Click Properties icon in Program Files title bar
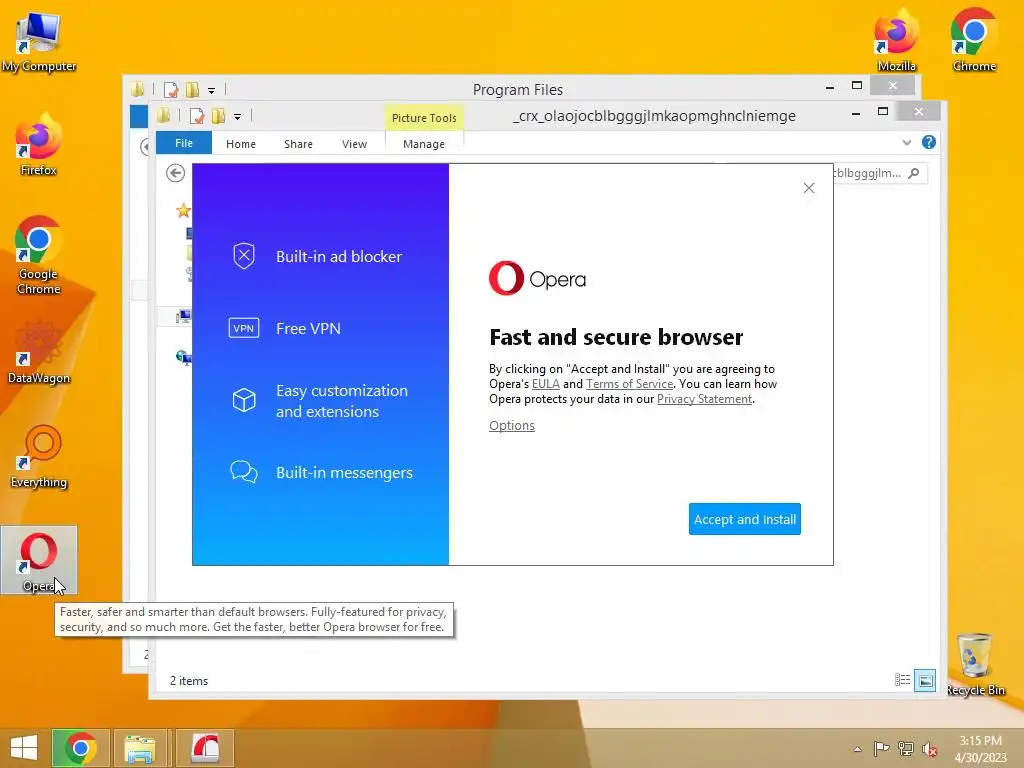The height and width of the screenshot is (768, 1024). coord(170,90)
